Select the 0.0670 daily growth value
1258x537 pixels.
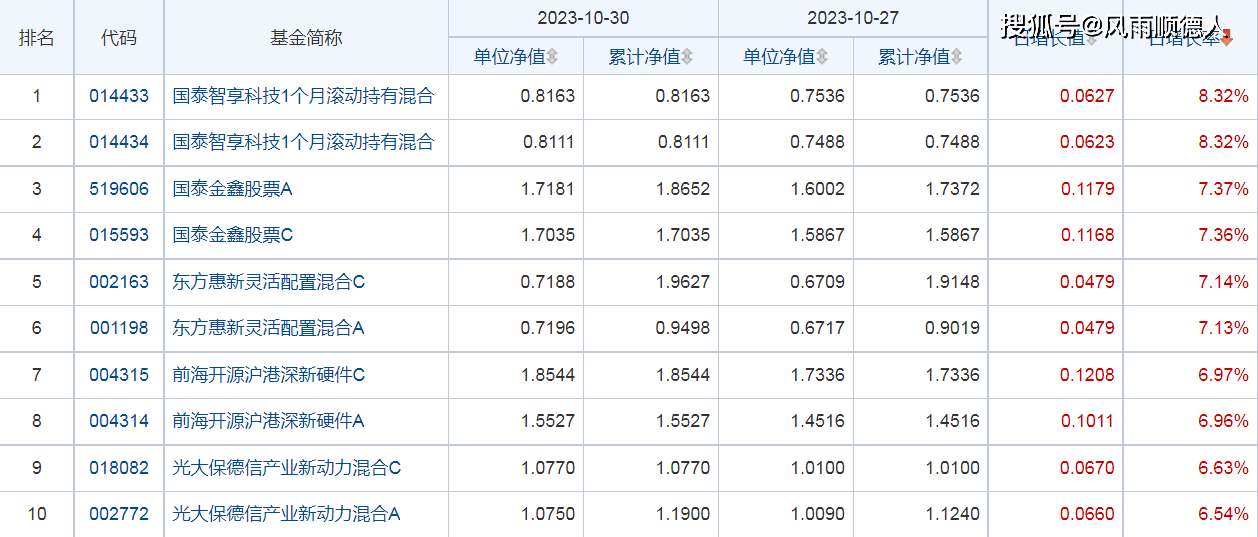tap(1087, 468)
